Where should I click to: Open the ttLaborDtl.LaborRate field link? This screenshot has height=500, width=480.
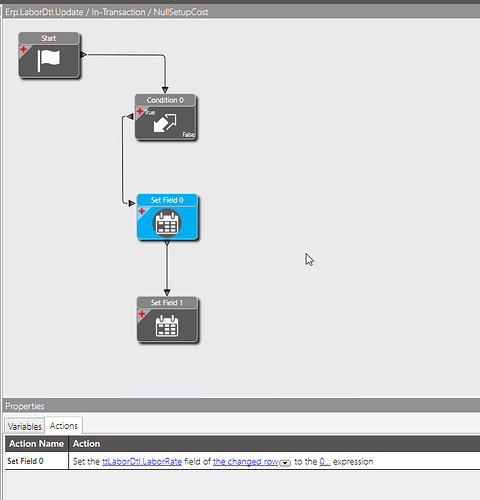point(142,462)
